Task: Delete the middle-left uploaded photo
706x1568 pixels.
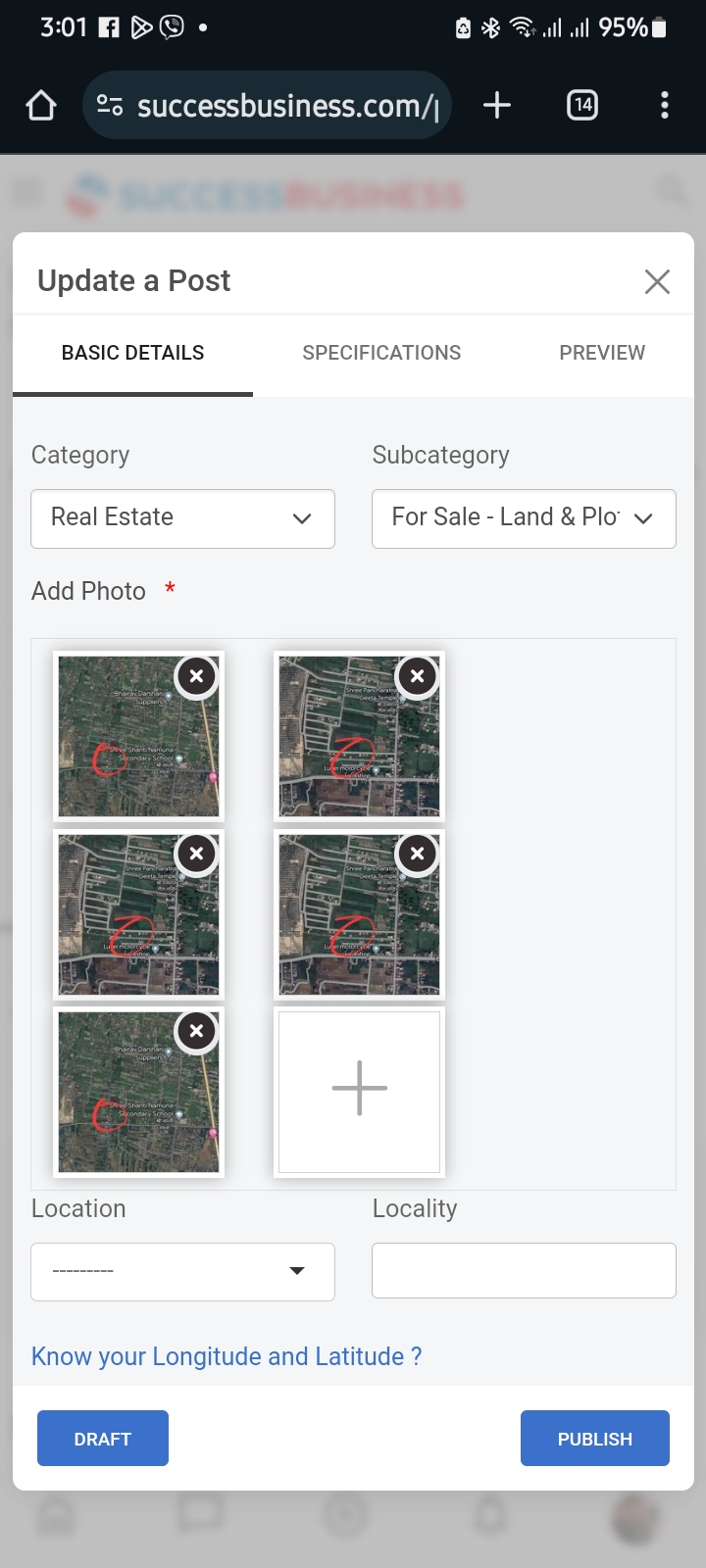Action: point(197,854)
